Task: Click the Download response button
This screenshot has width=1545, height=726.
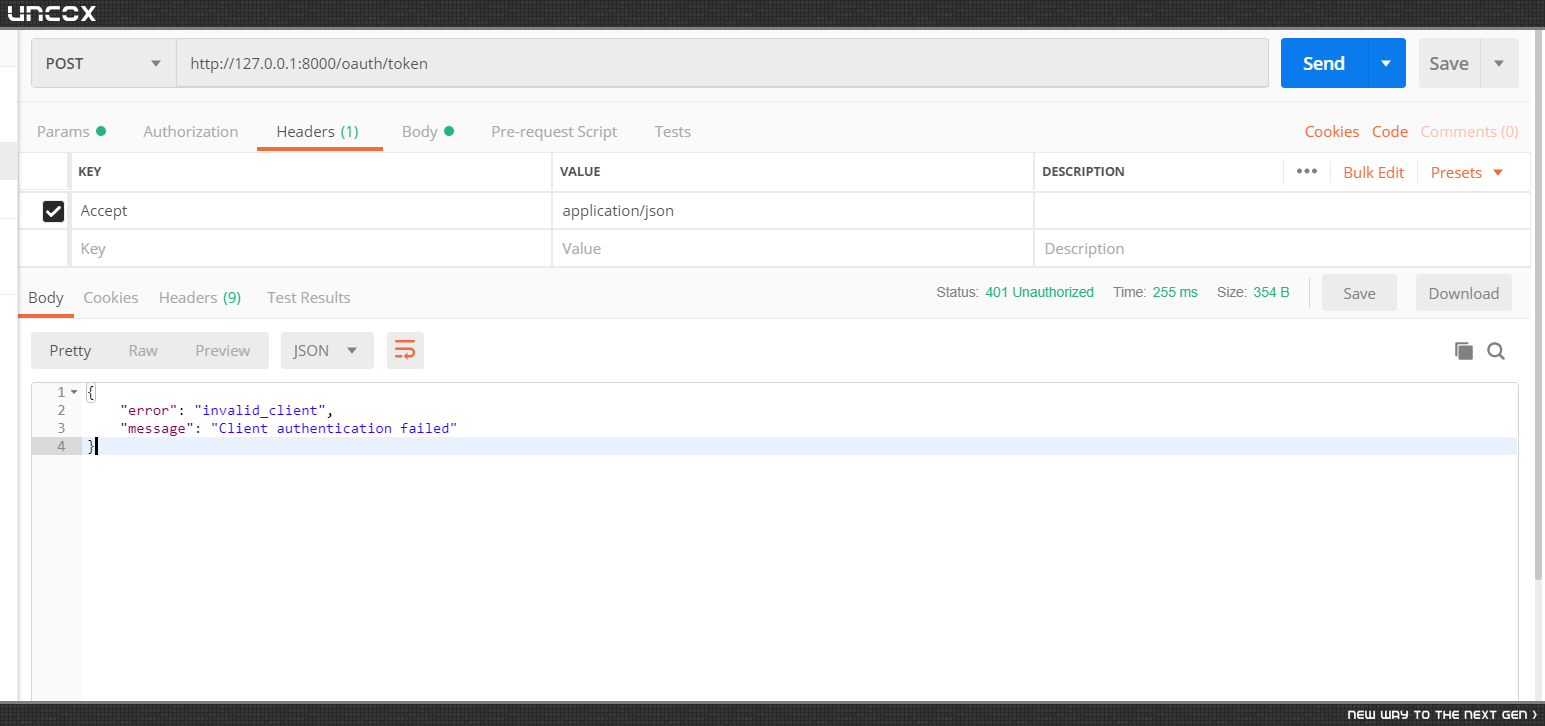Action: coord(1463,293)
